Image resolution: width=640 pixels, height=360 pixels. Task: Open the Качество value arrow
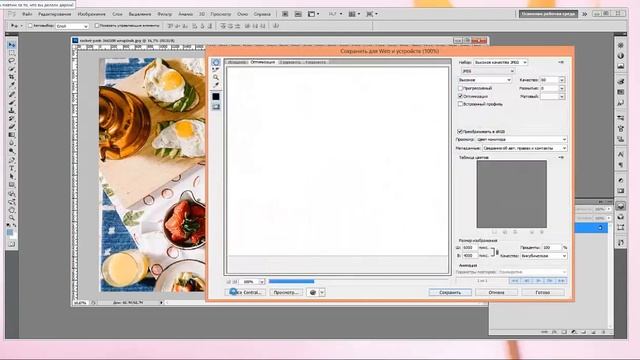[562, 80]
